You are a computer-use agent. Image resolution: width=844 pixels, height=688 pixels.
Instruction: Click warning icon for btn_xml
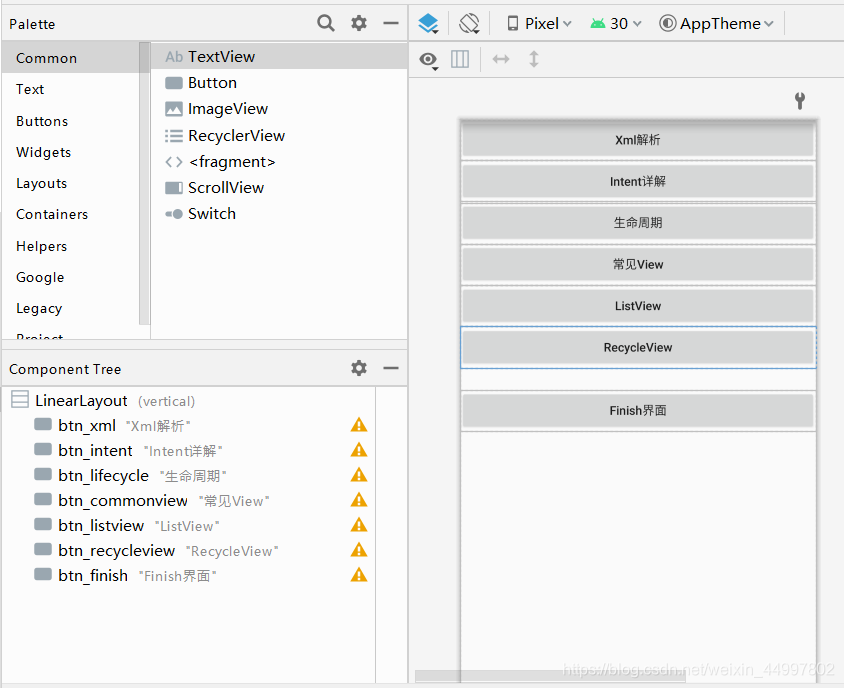(x=358, y=425)
